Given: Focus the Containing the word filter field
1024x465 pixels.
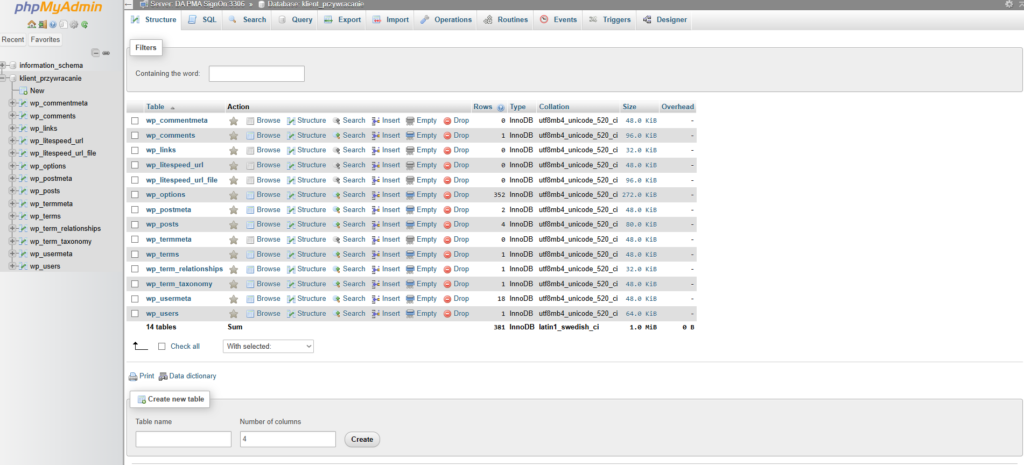Looking at the screenshot, I should coord(256,74).
